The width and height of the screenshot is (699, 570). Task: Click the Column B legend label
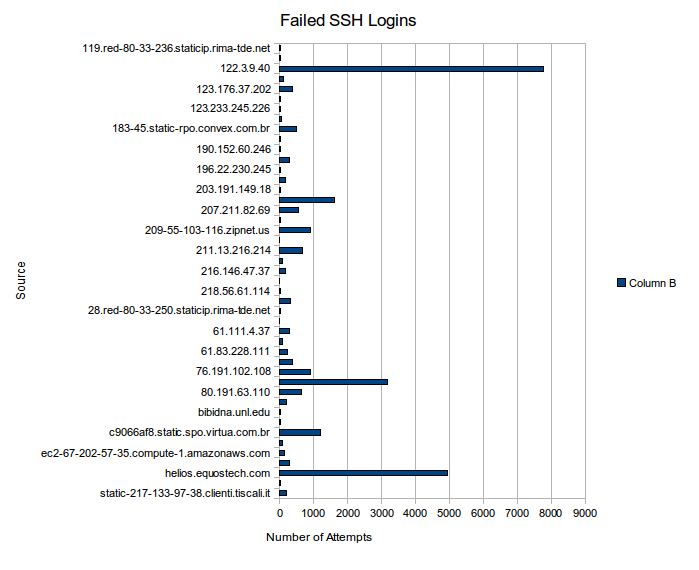pos(652,283)
